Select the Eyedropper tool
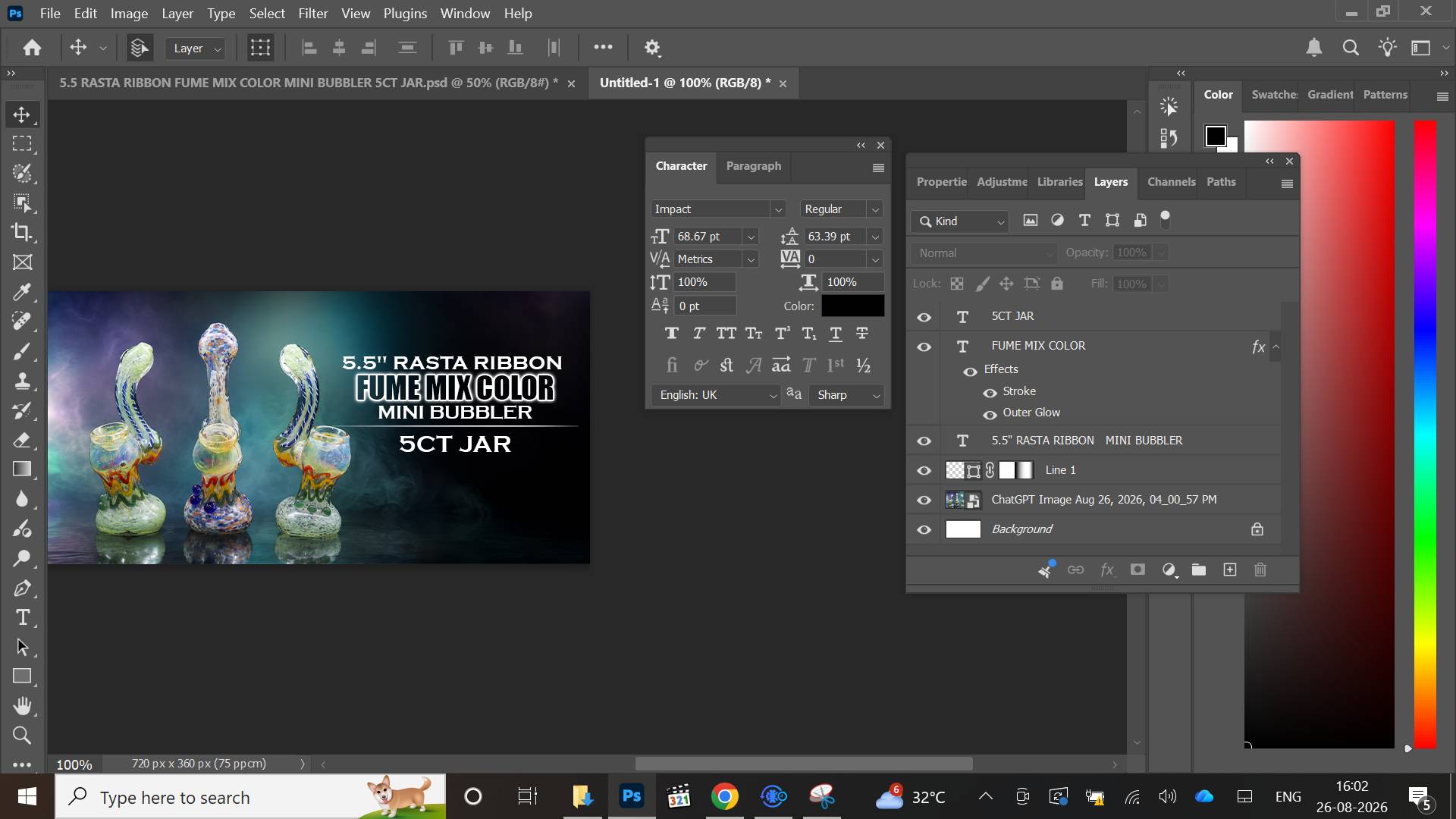The image size is (1456, 819). tap(22, 292)
